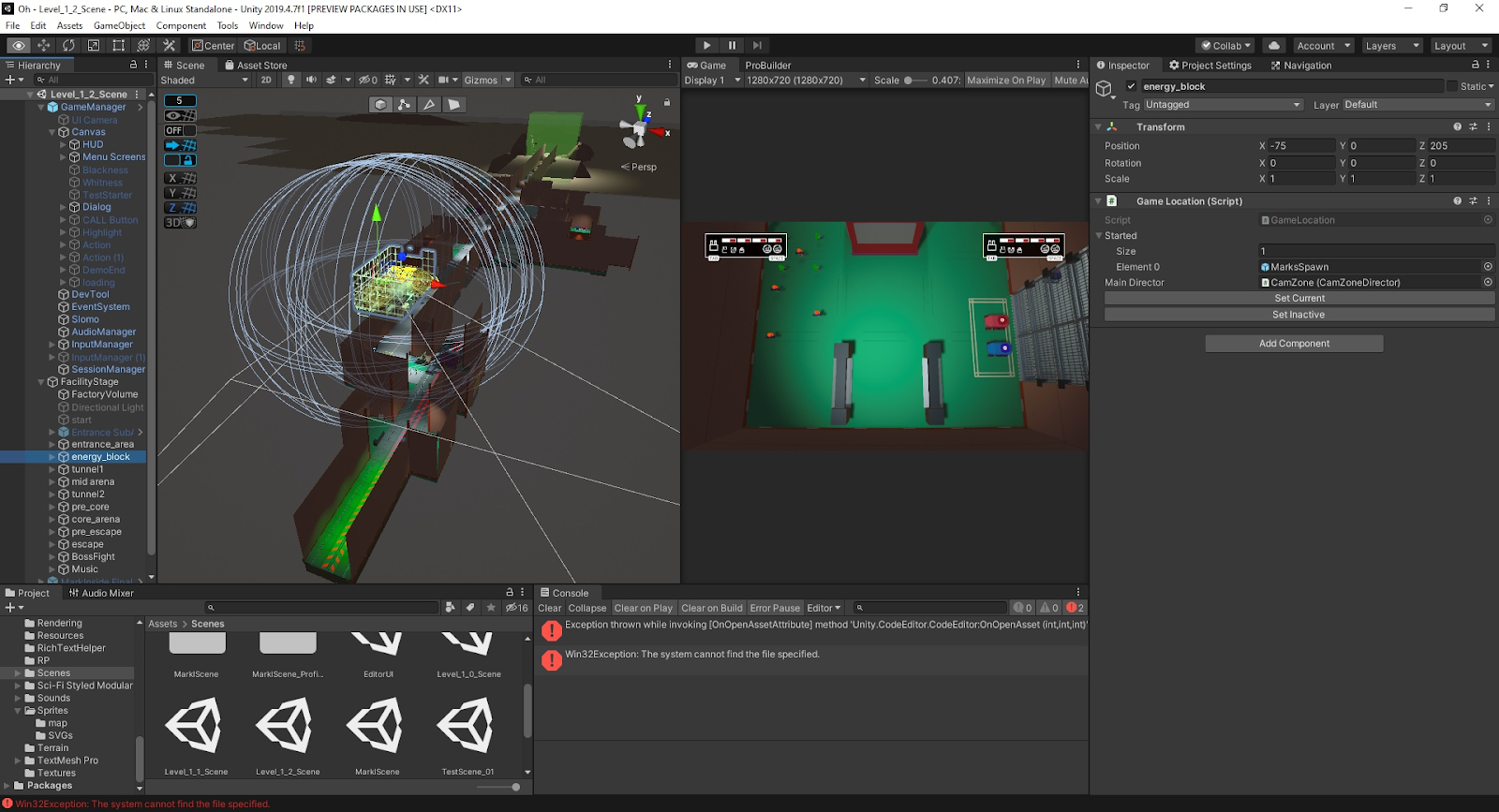This screenshot has width=1499, height=812.
Task: Open the Account dropdown
Action: pyautogui.click(x=1324, y=46)
